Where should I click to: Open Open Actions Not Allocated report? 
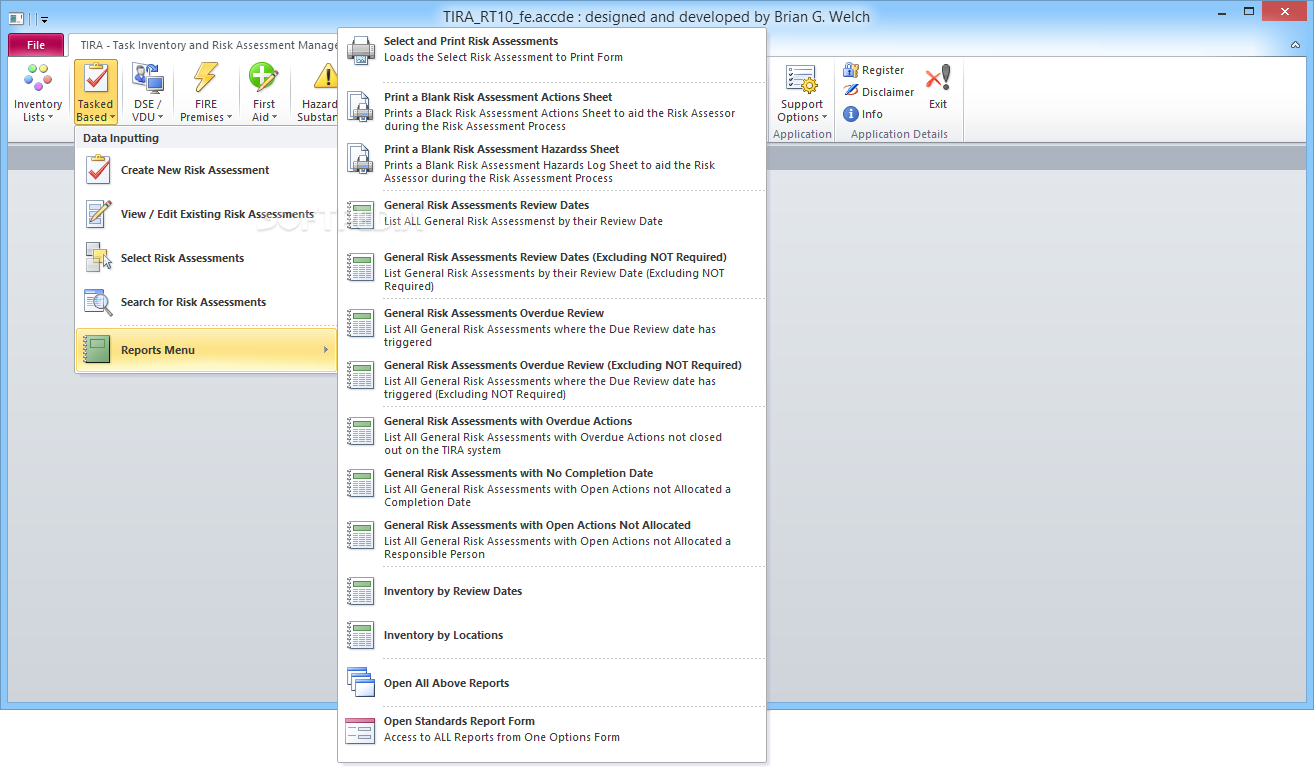tap(552, 539)
